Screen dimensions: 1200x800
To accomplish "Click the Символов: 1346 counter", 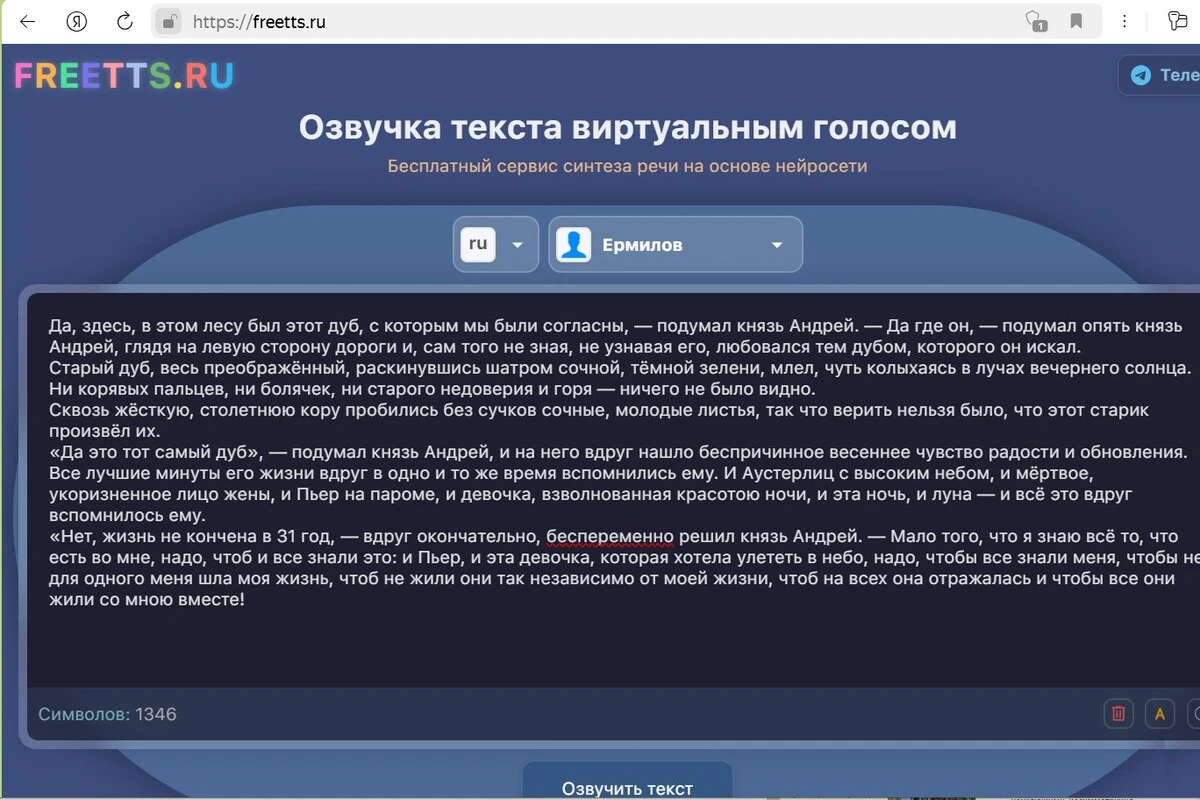I will [x=107, y=714].
